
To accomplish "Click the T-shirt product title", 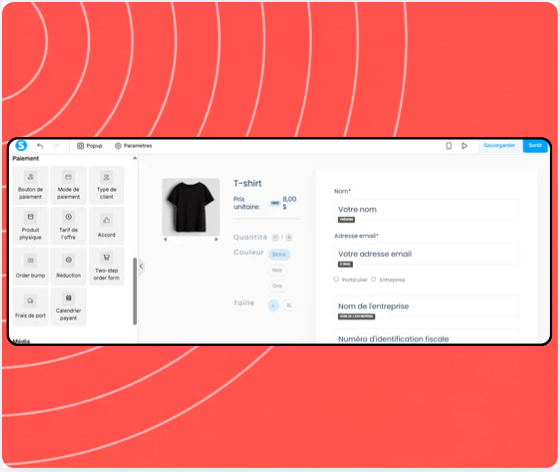I will pyautogui.click(x=248, y=184).
